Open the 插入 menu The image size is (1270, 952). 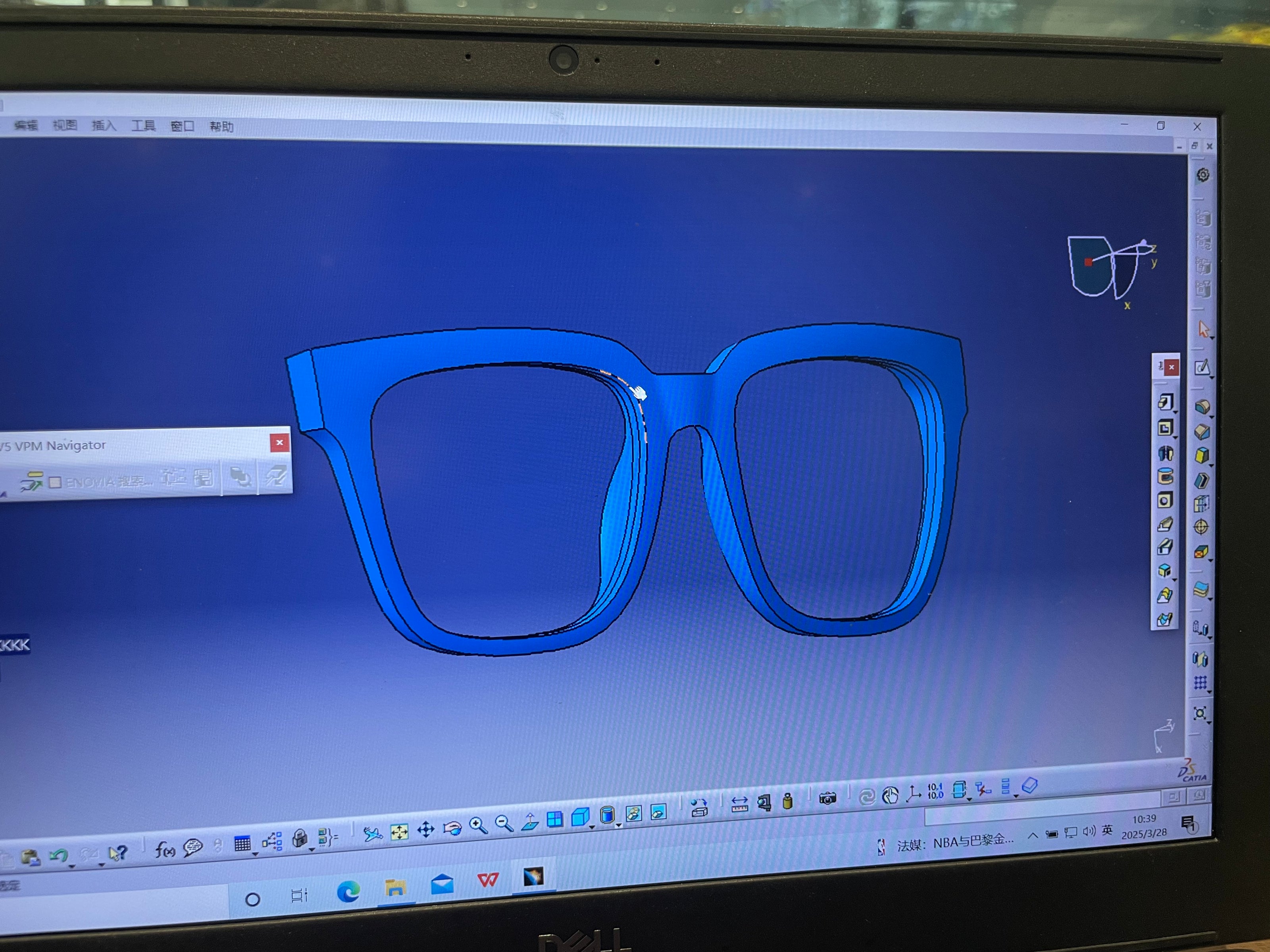(x=104, y=125)
